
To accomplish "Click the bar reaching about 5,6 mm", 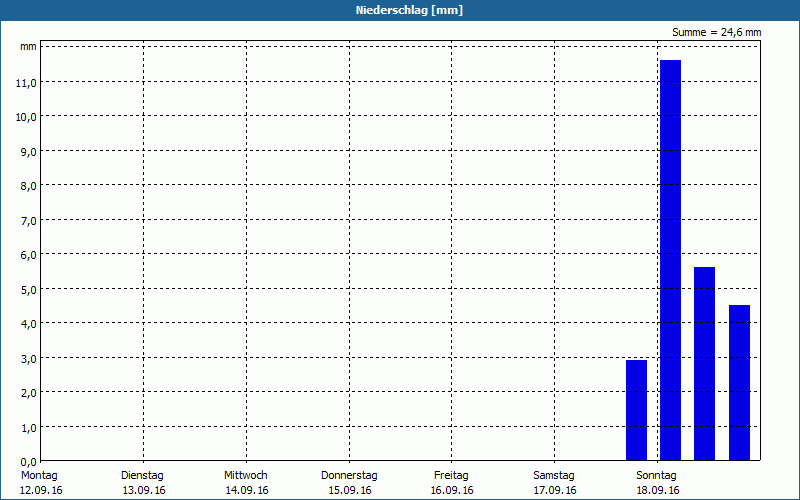I will tap(704, 364).
